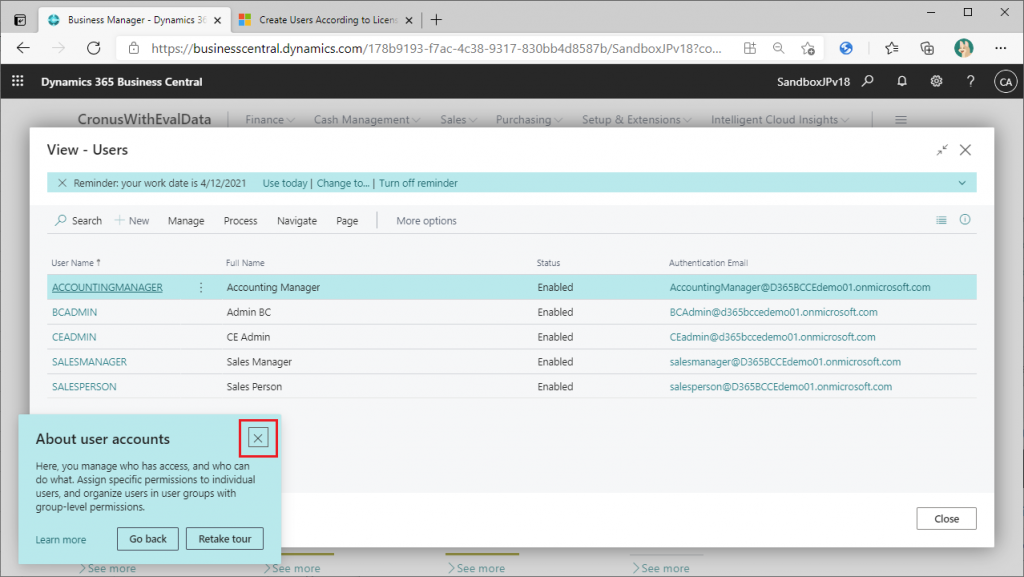Add this page to favorites star icon

[808, 48]
